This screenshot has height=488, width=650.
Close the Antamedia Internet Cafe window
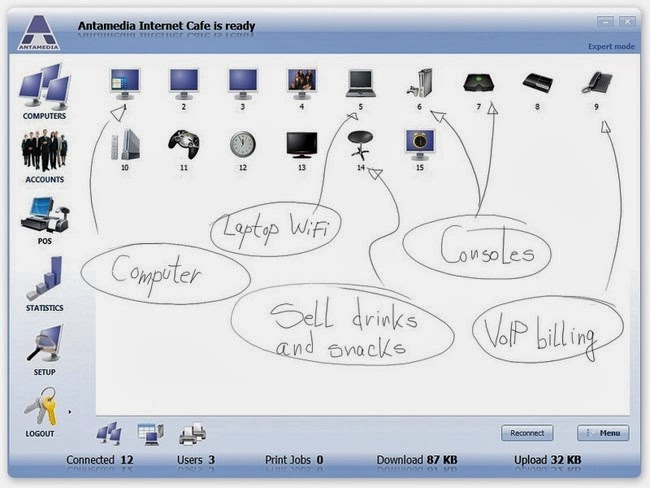pyautogui.click(x=627, y=22)
